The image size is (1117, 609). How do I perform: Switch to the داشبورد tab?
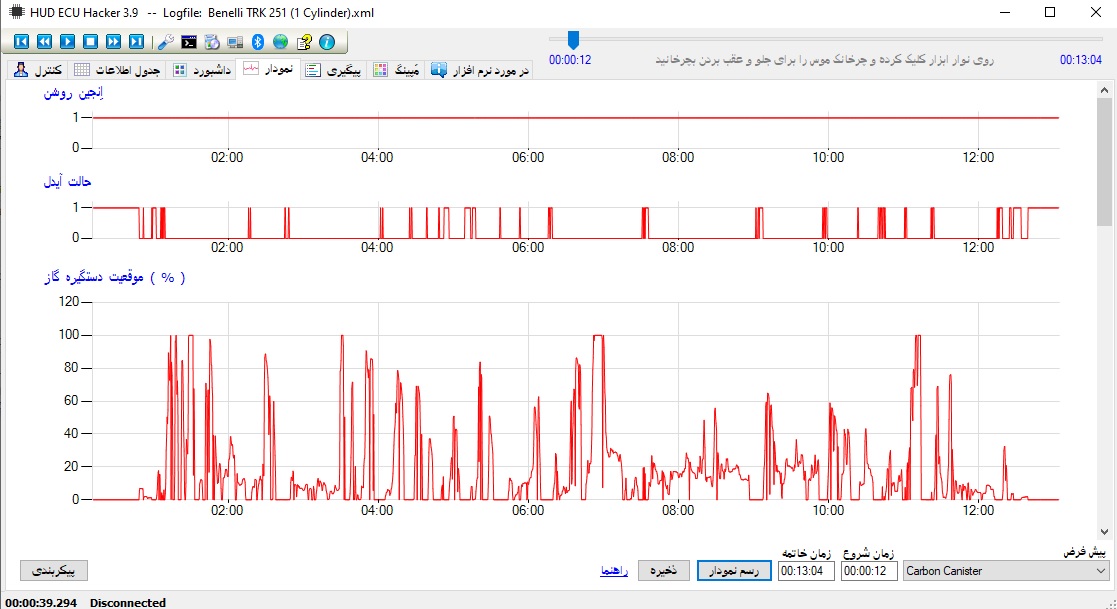click(x=202, y=70)
